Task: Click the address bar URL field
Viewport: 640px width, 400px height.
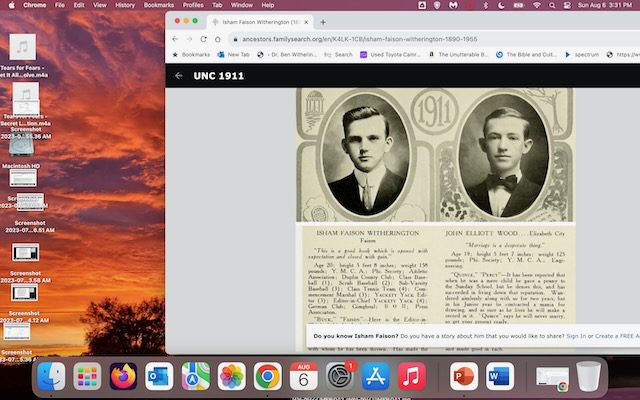Action: [x=359, y=39]
